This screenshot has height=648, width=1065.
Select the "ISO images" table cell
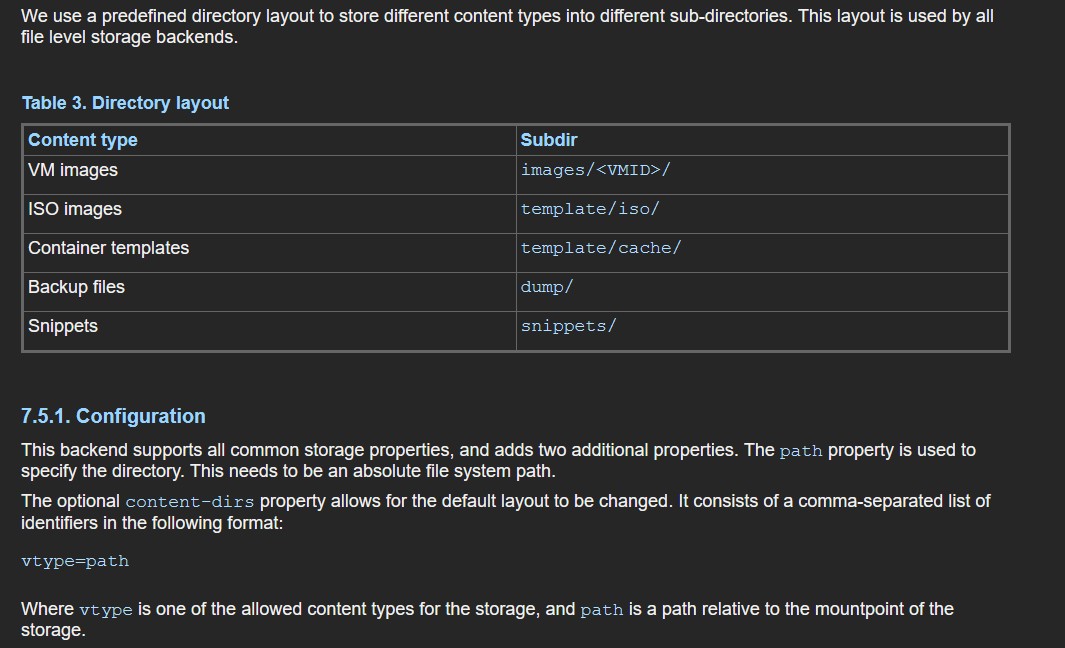[x=75, y=209]
